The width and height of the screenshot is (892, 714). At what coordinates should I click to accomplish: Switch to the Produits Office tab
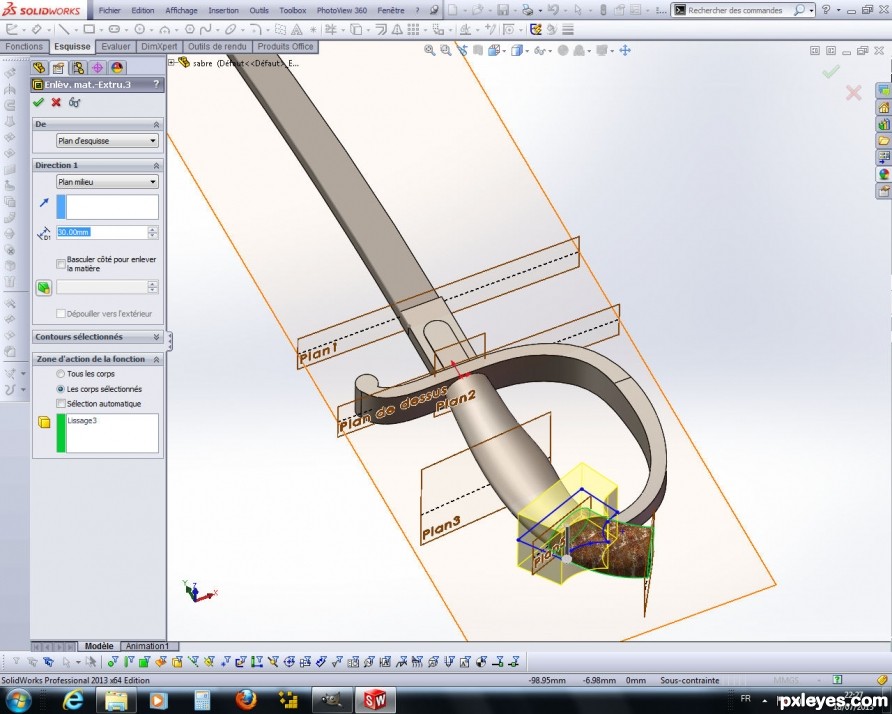[x=286, y=47]
